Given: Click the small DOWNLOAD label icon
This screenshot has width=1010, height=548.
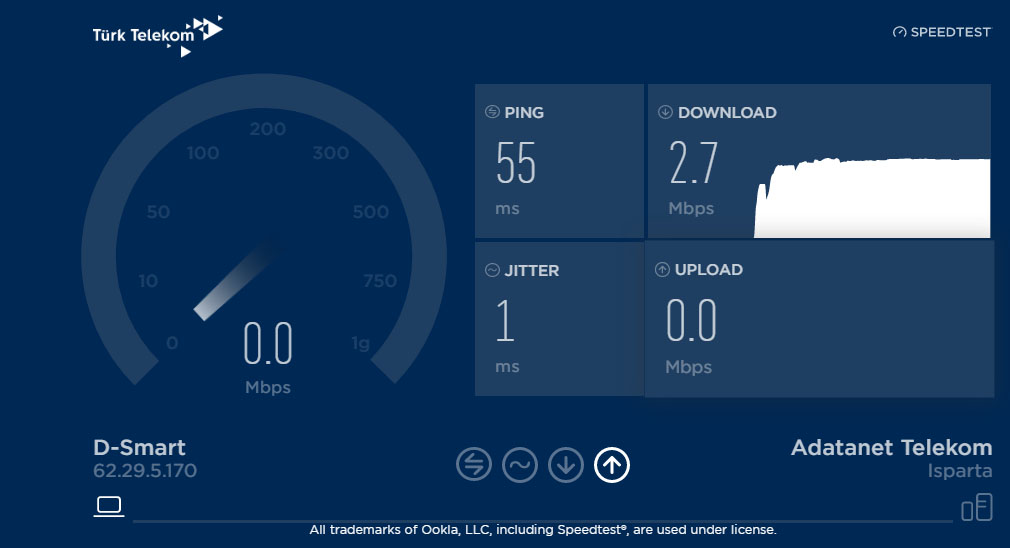Looking at the screenshot, I should [665, 112].
